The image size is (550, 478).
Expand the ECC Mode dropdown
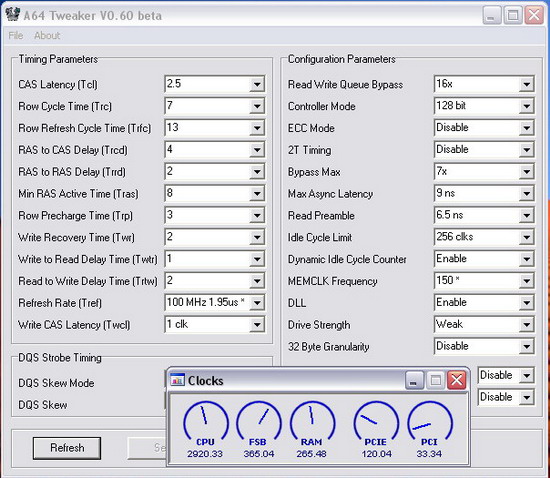(526, 128)
